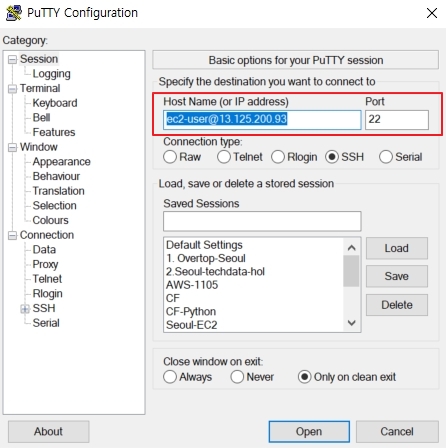Select the Session category
This screenshot has height=448, width=446.
tap(39, 59)
